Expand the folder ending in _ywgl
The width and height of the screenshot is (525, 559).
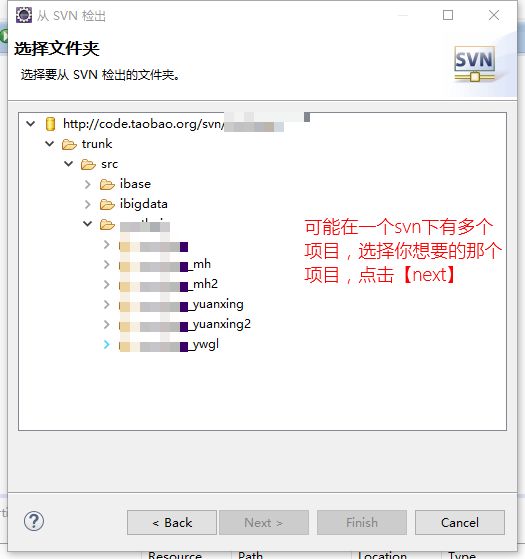(x=107, y=344)
